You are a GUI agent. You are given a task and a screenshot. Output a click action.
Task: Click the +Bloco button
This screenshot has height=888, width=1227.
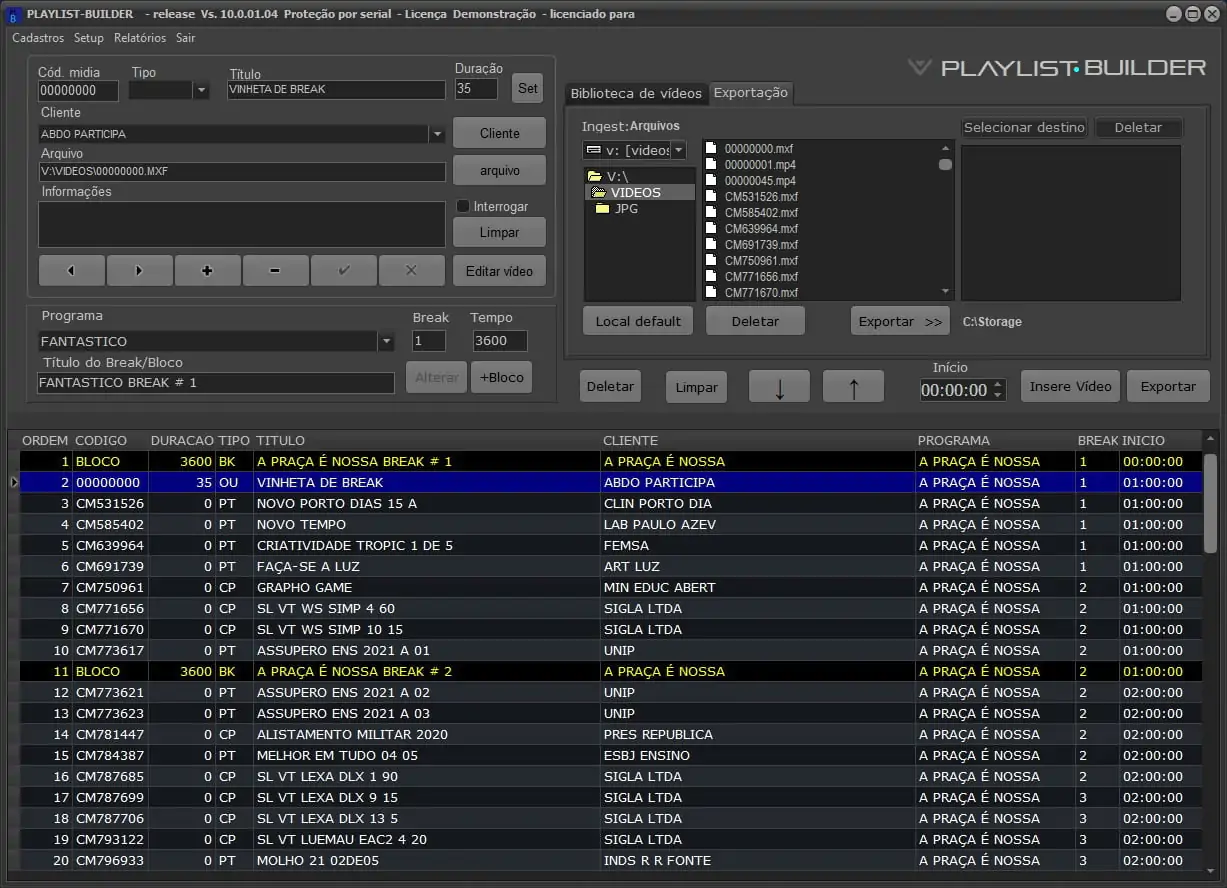click(501, 377)
